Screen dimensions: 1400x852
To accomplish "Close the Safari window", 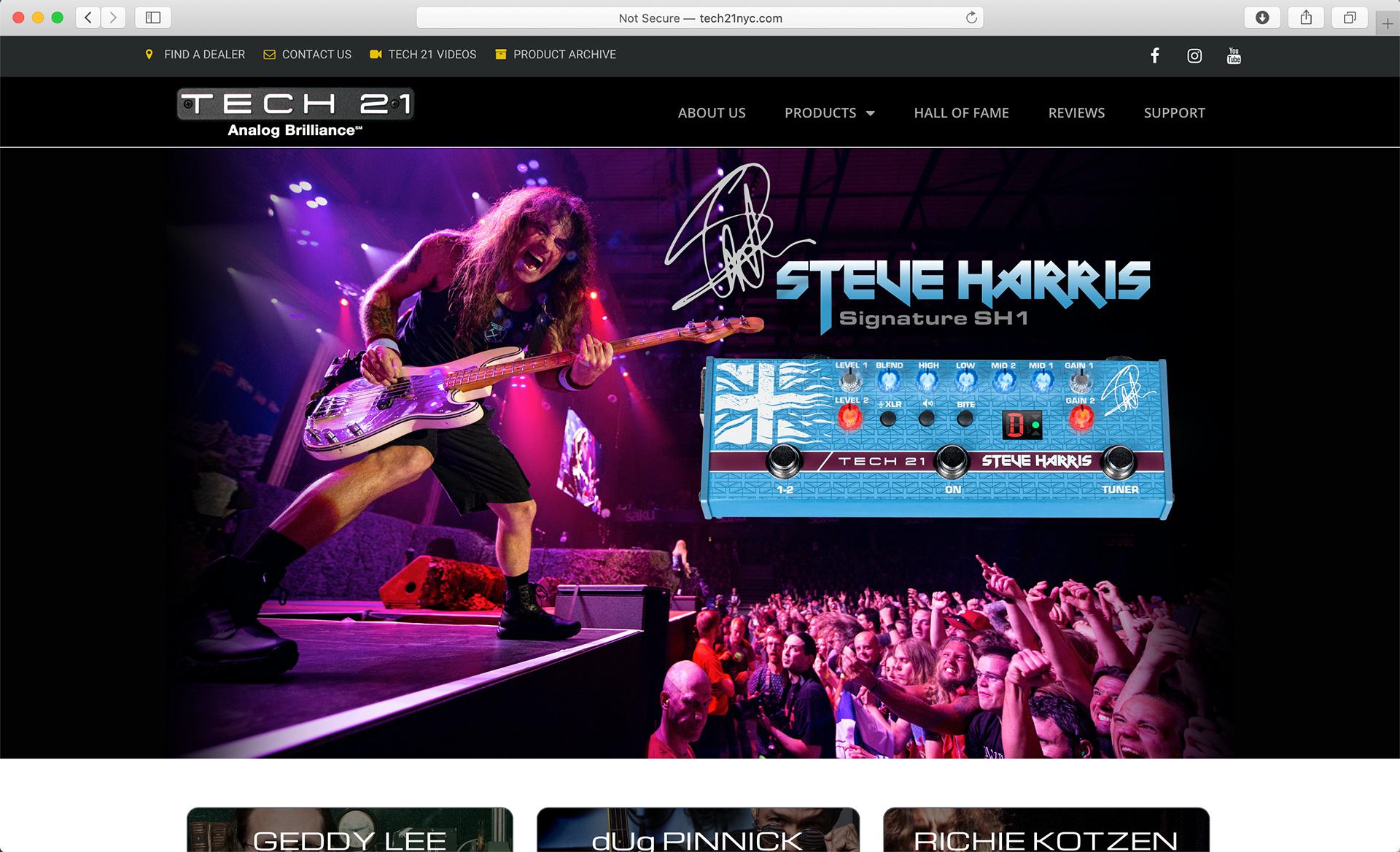I will [19, 18].
